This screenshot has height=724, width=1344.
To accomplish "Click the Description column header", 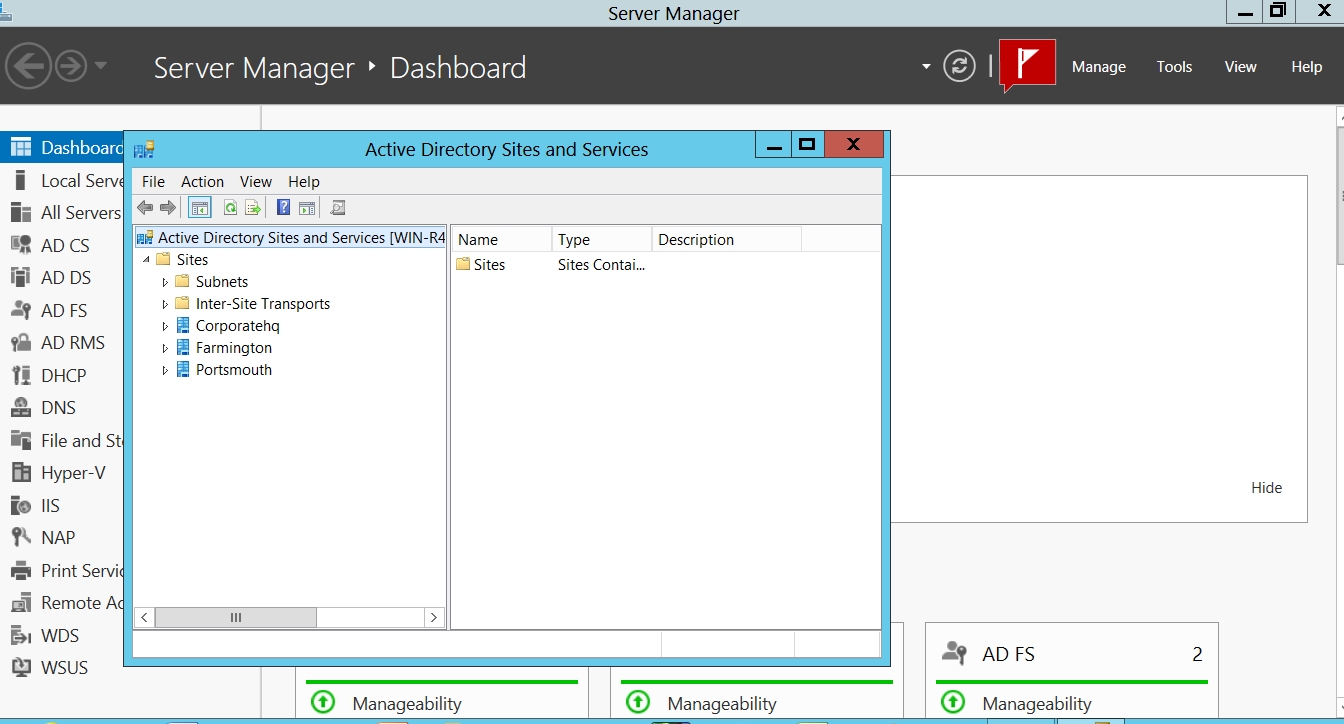I will tap(727, 240).
